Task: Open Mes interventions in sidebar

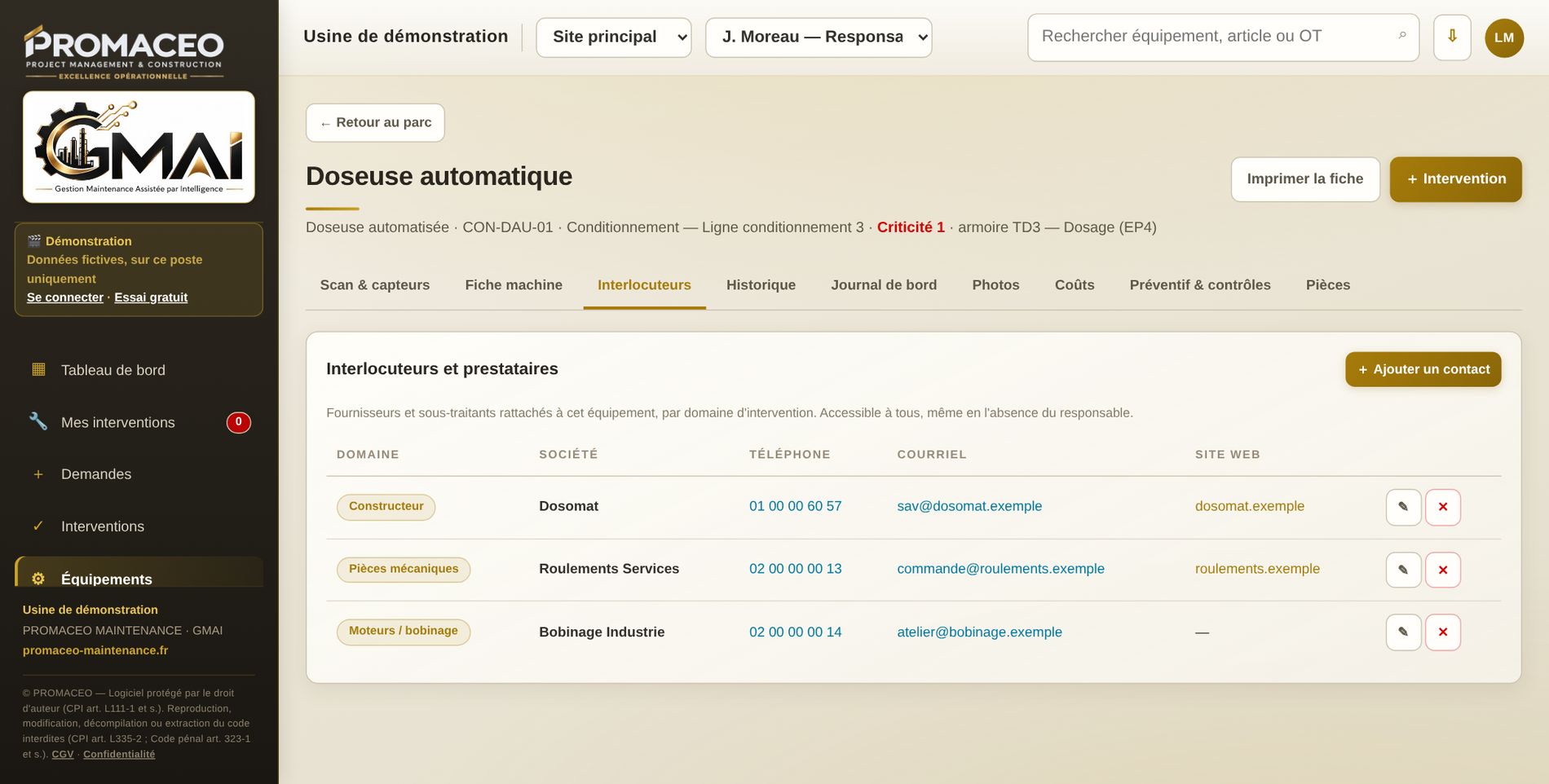Action: (x=139, y=422)
